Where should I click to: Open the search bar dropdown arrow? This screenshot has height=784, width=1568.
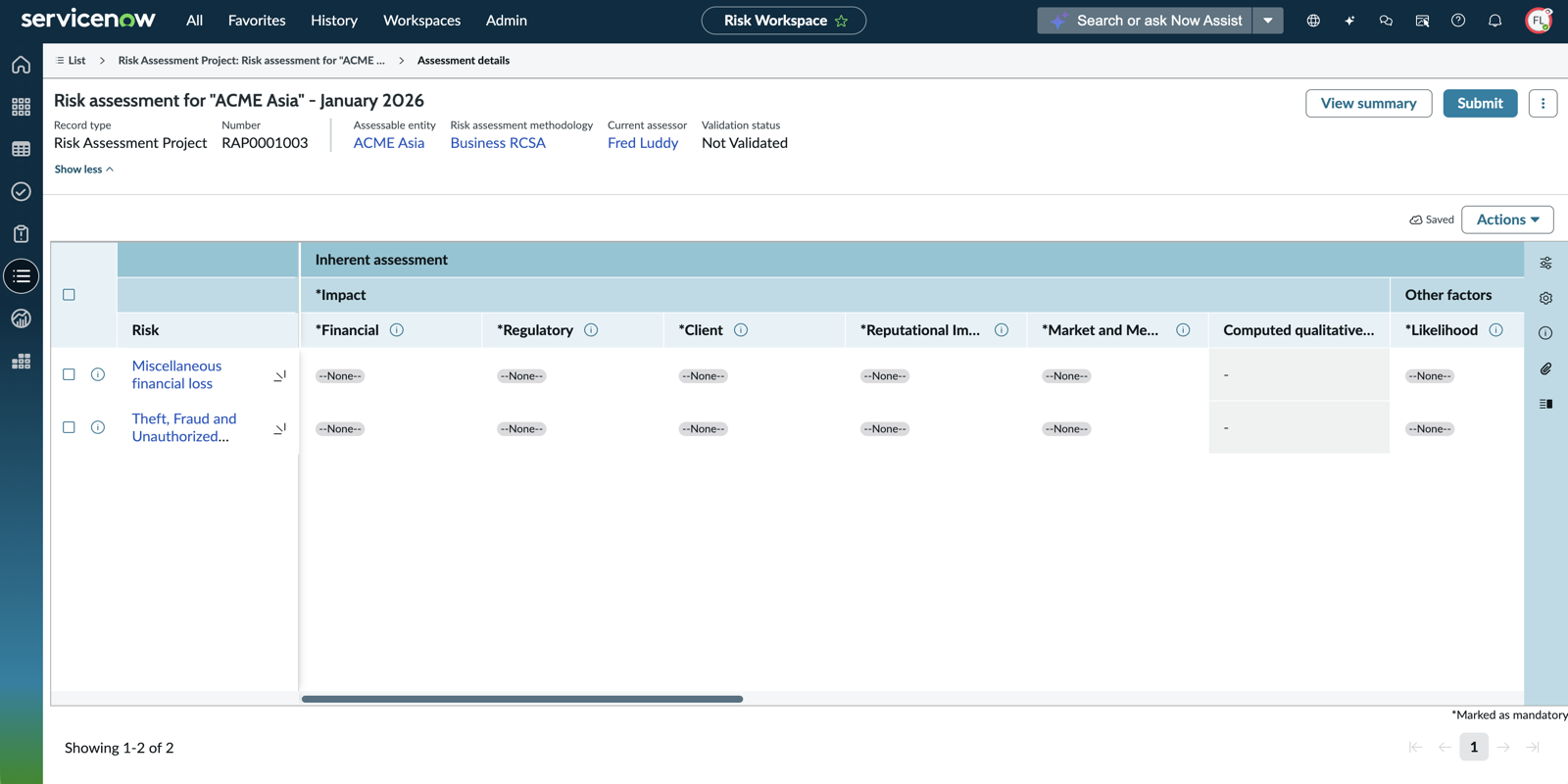pos(1268,21)
